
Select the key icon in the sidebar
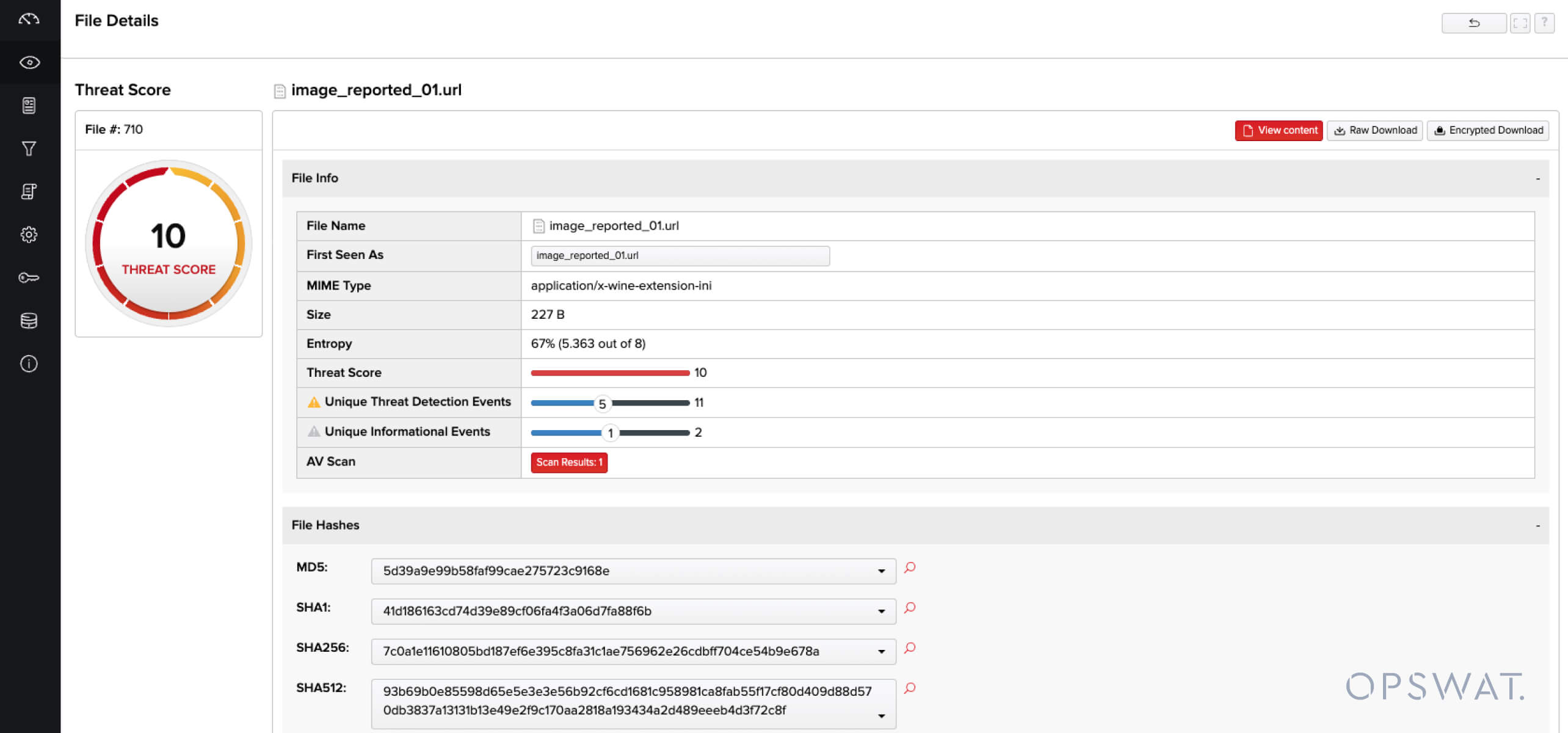click(29, 277)
